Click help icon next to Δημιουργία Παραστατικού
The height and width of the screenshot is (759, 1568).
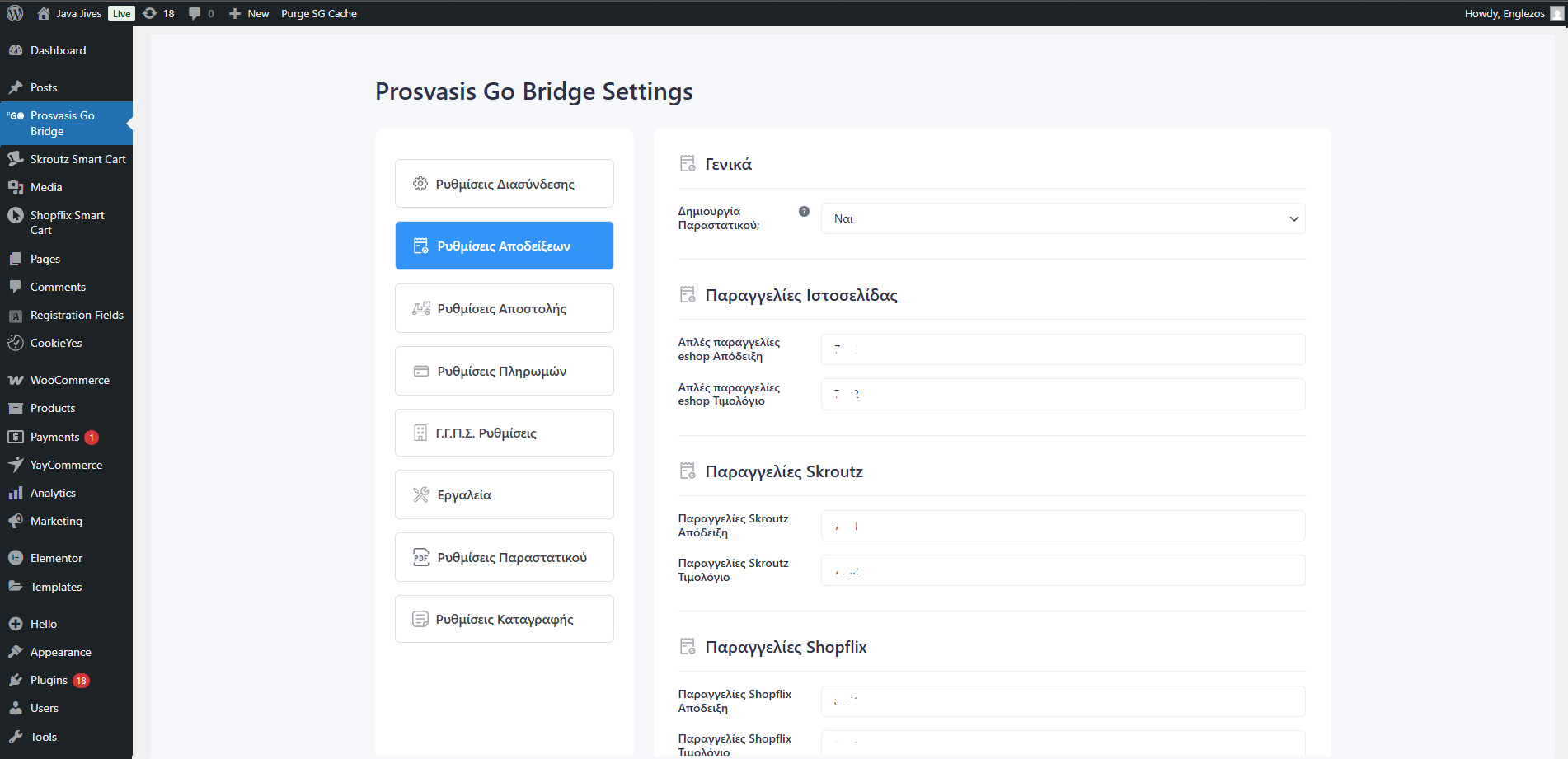point(804,212)
